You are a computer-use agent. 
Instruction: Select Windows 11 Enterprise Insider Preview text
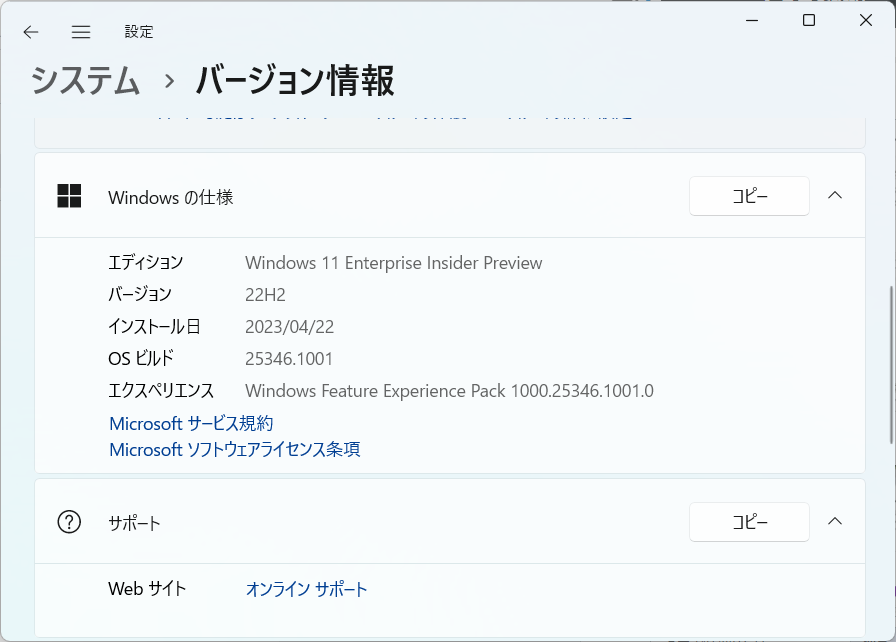[394, 263]
